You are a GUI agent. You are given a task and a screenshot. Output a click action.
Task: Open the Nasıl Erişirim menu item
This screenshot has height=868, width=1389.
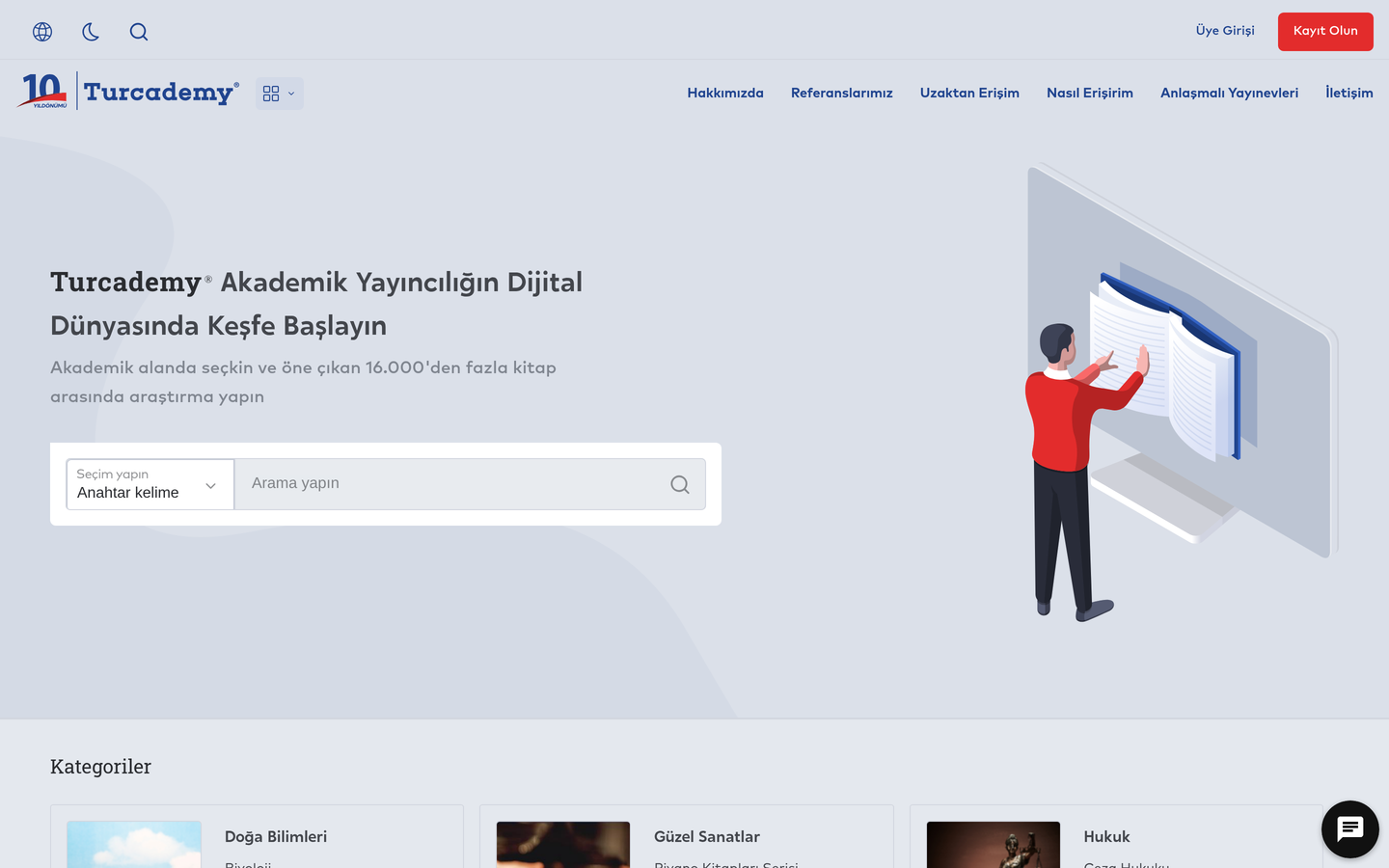tap(1090, 94)
